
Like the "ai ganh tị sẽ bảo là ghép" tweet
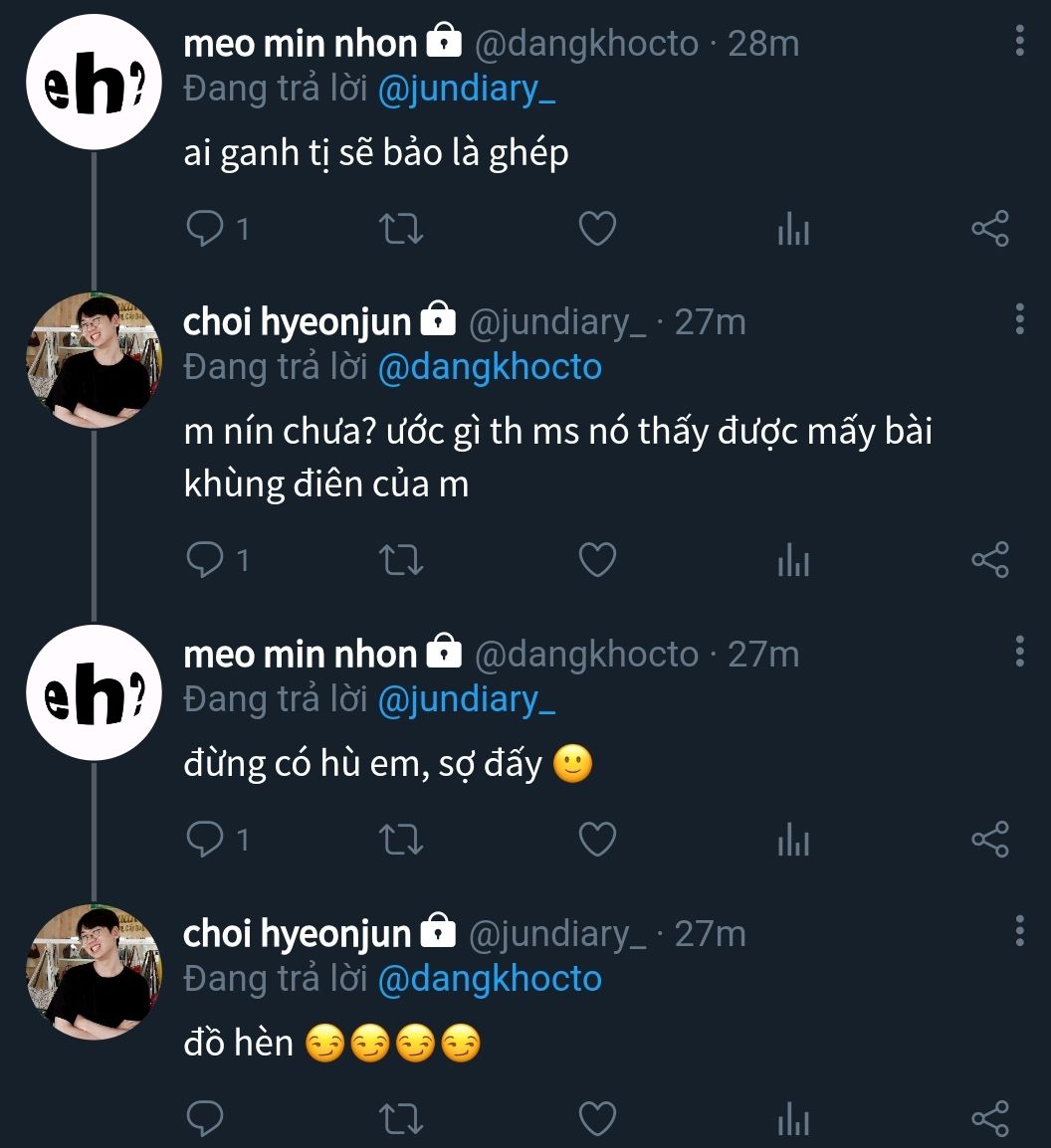coord(597,230)
